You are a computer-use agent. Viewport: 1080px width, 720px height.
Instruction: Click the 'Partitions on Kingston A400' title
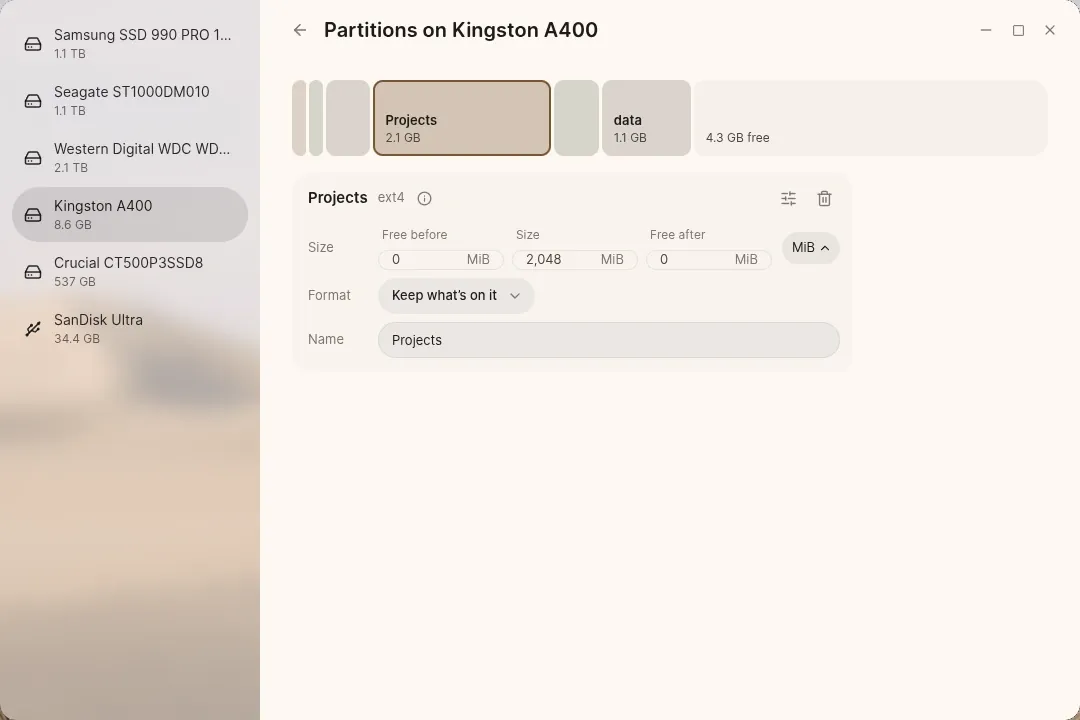[x=461, y=30]
